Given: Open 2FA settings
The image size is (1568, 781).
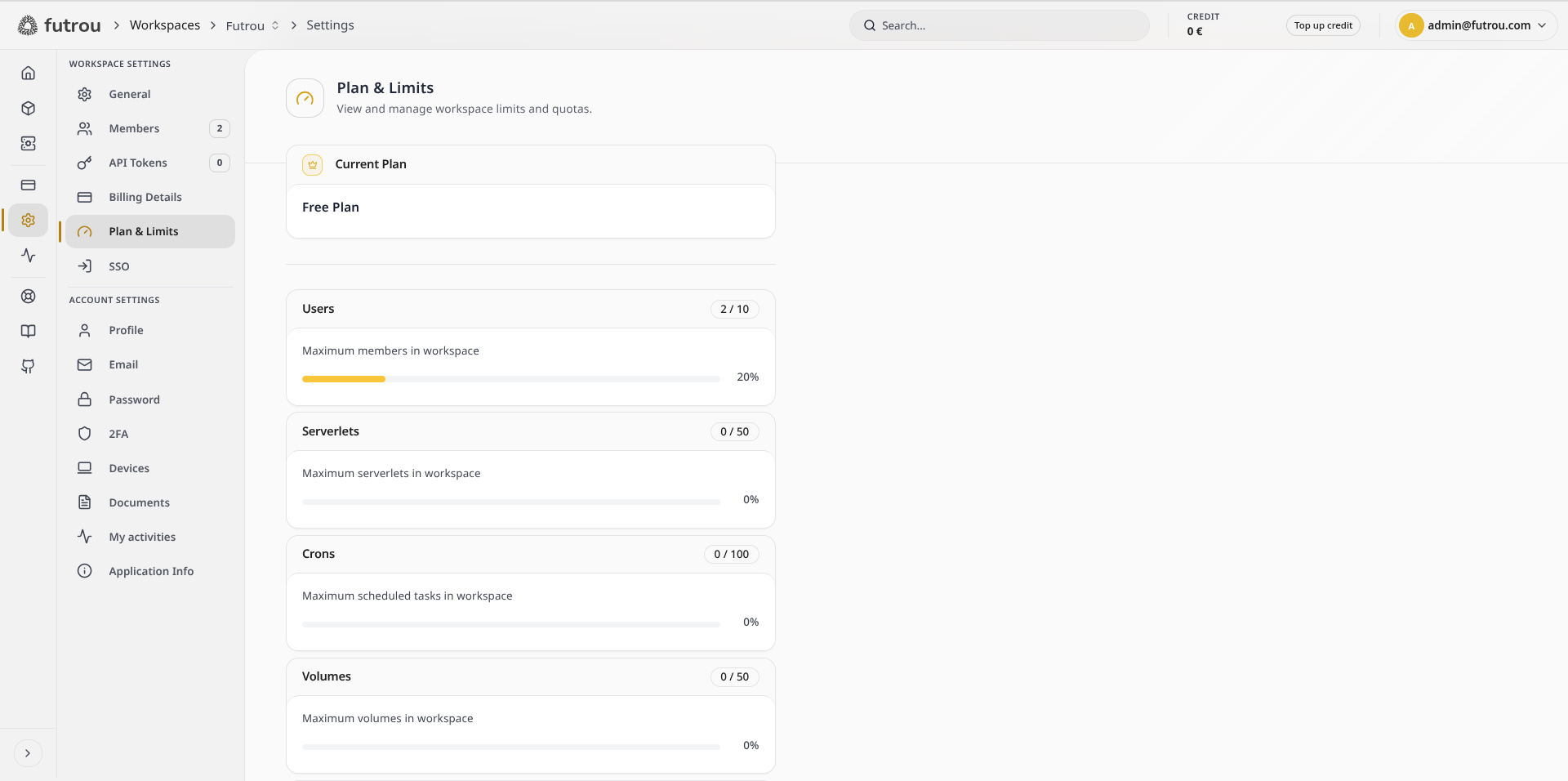Looking at the screenshot, I should click(150, 434).
